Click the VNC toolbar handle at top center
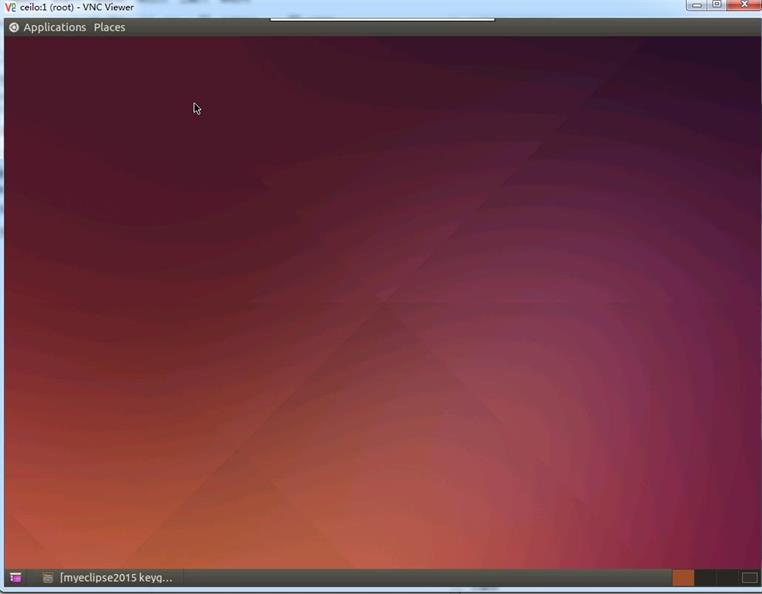The image size is (762, 594). [382, 19]
